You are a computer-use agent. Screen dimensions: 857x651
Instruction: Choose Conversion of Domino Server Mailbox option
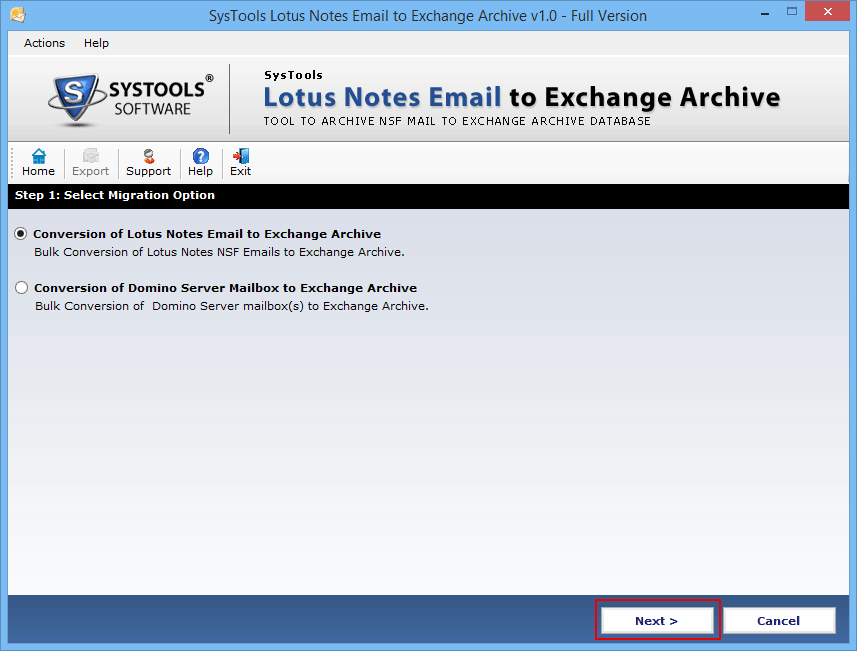tap(21, 288)
